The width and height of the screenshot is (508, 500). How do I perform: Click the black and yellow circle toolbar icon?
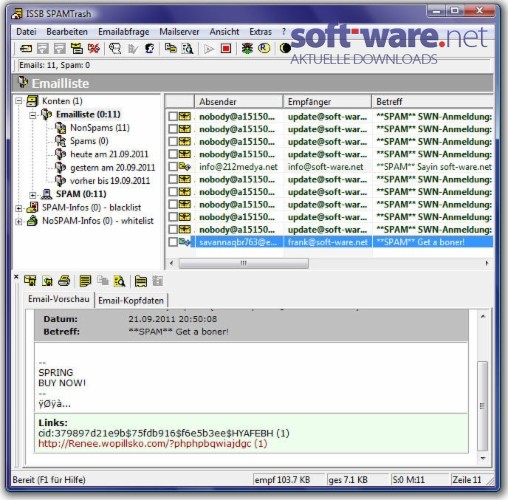click(x=285, y=49)
